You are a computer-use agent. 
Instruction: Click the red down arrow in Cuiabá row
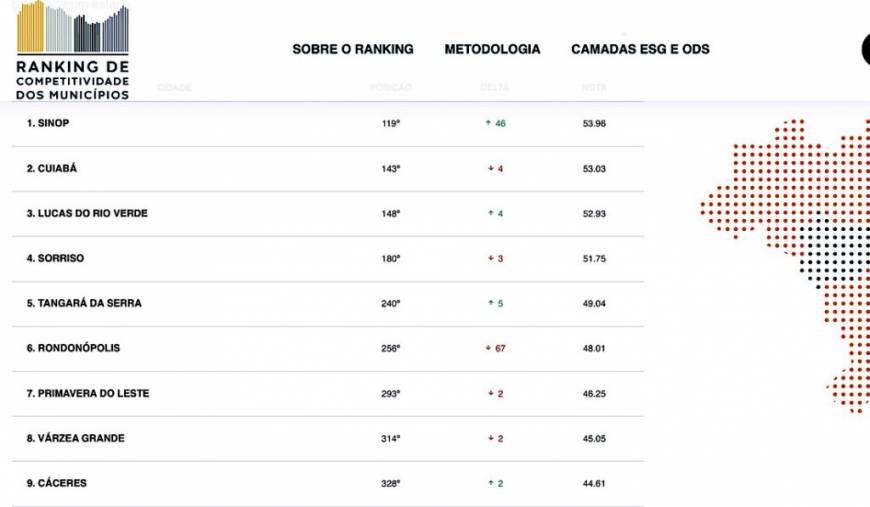tap(490, 168)
